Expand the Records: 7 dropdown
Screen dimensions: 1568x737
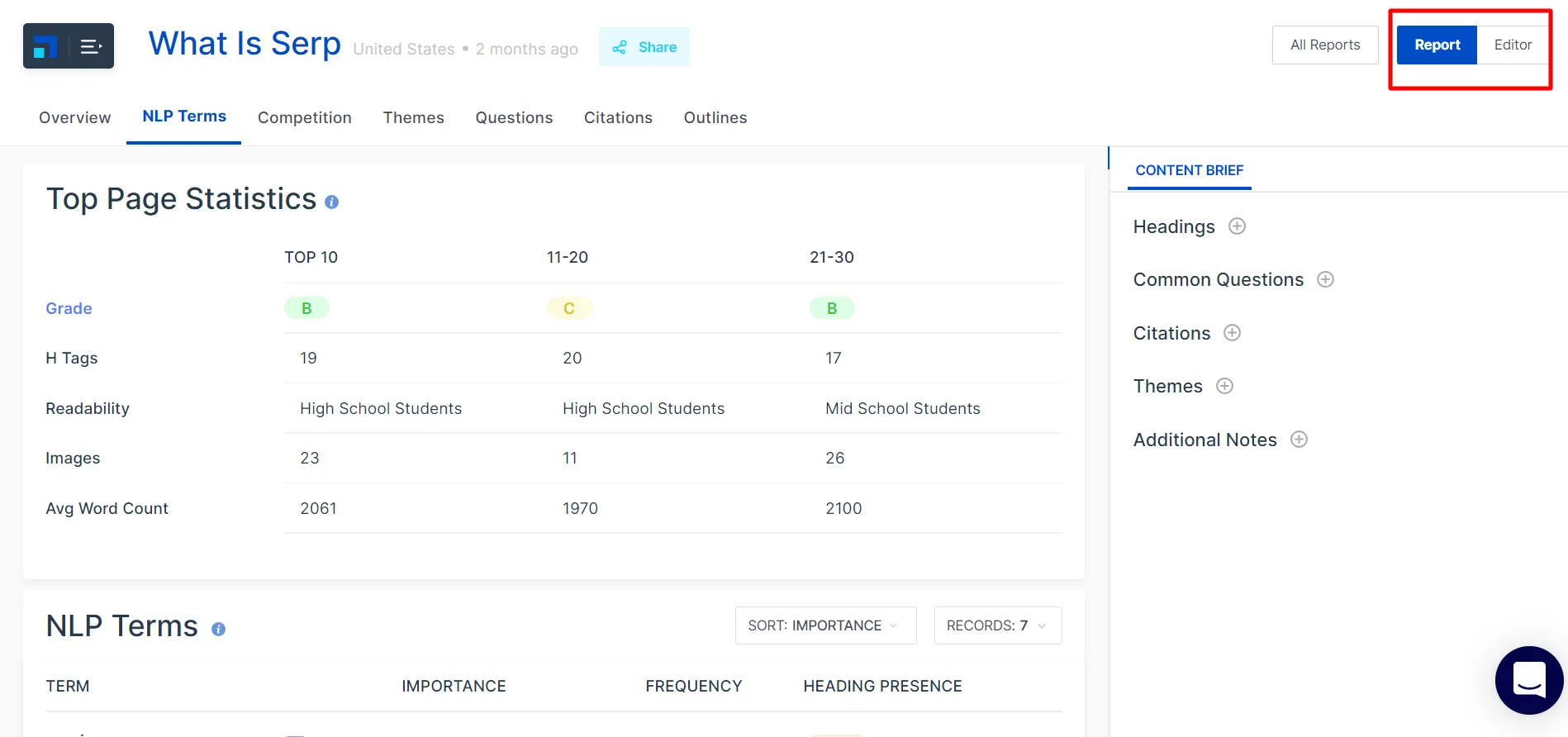(x=997, y=625)
